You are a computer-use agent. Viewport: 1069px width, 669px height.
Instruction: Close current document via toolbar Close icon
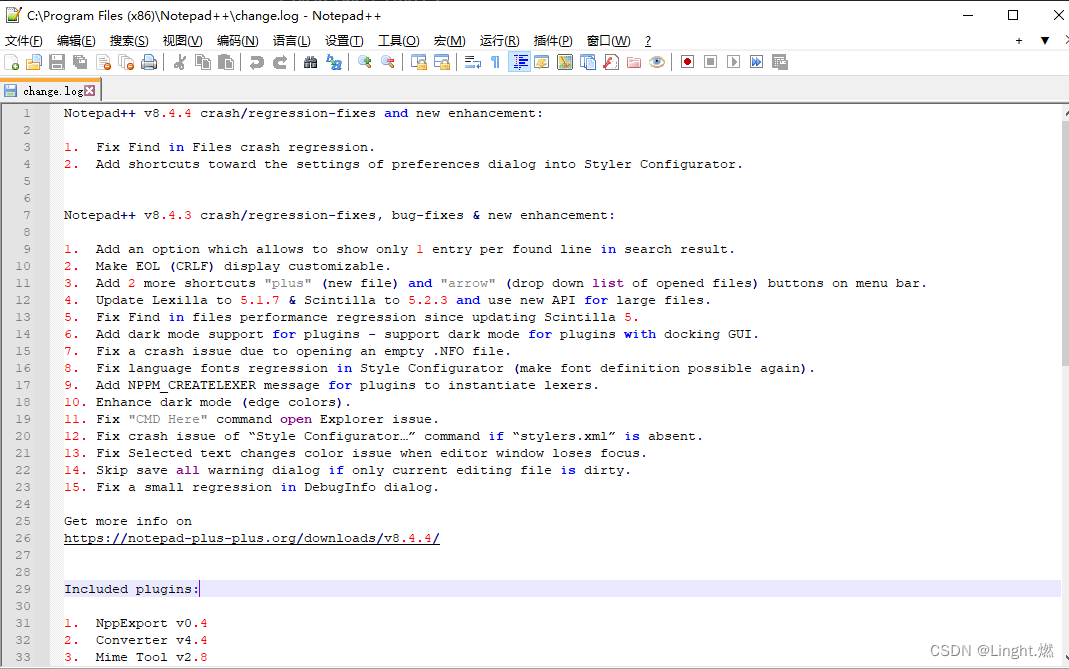coord(104,63)
